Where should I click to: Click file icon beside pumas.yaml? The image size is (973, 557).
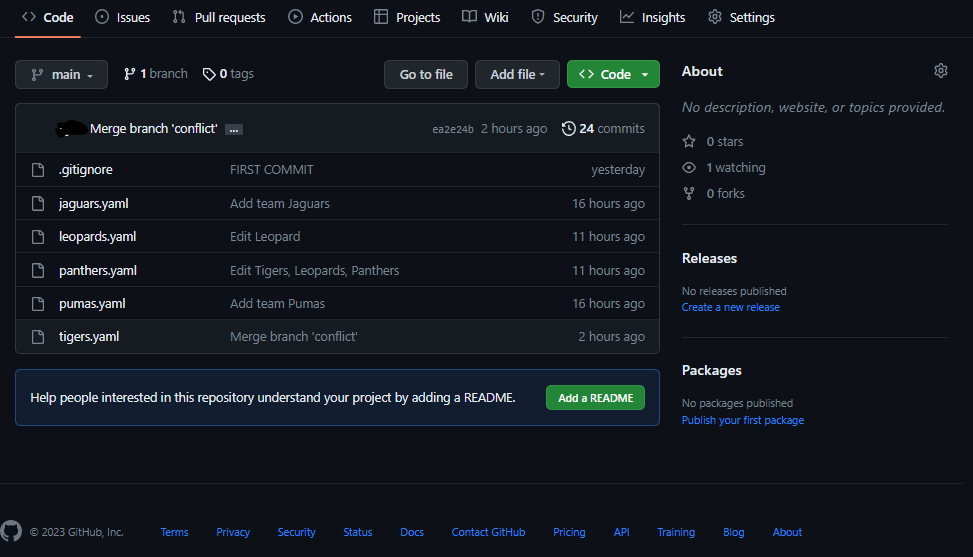[38, 304]
